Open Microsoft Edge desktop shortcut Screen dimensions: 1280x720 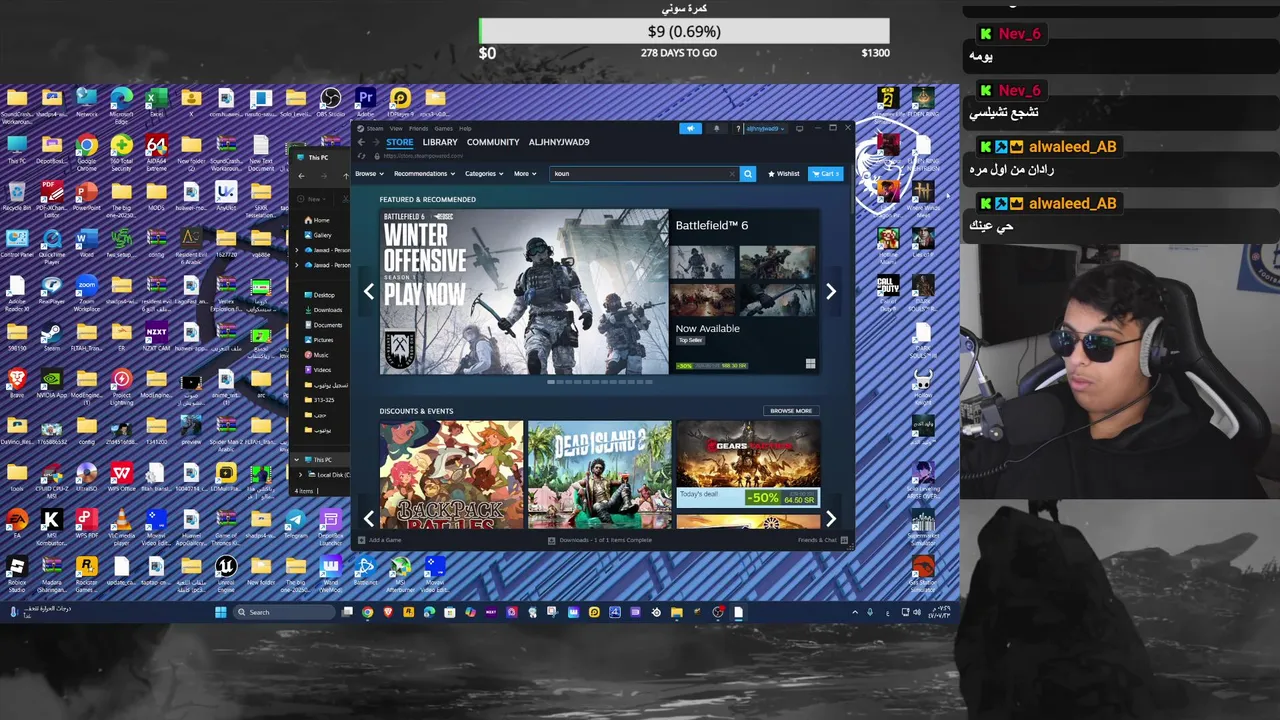(121, 104)
